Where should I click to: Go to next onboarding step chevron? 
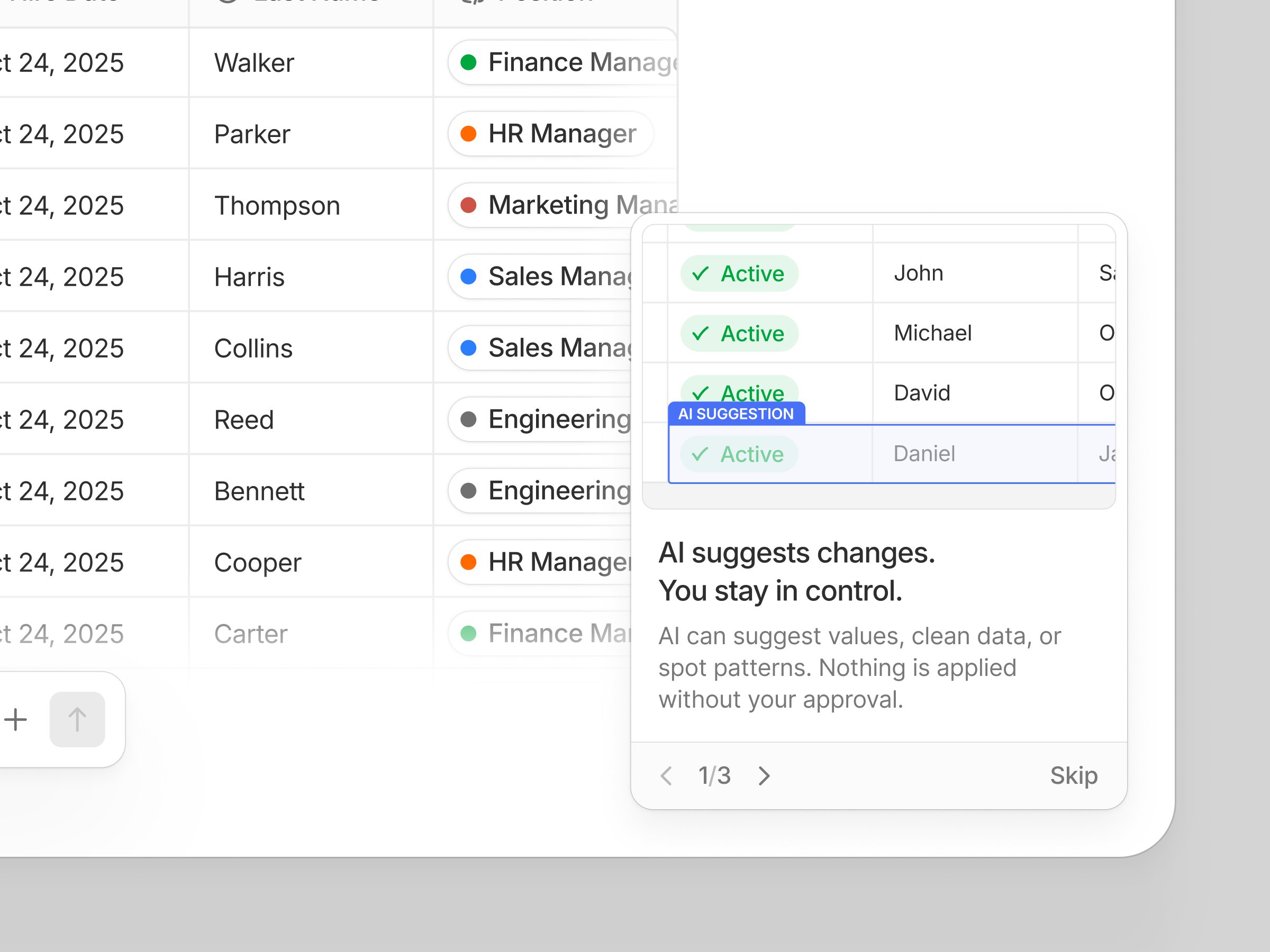(764, 776)
